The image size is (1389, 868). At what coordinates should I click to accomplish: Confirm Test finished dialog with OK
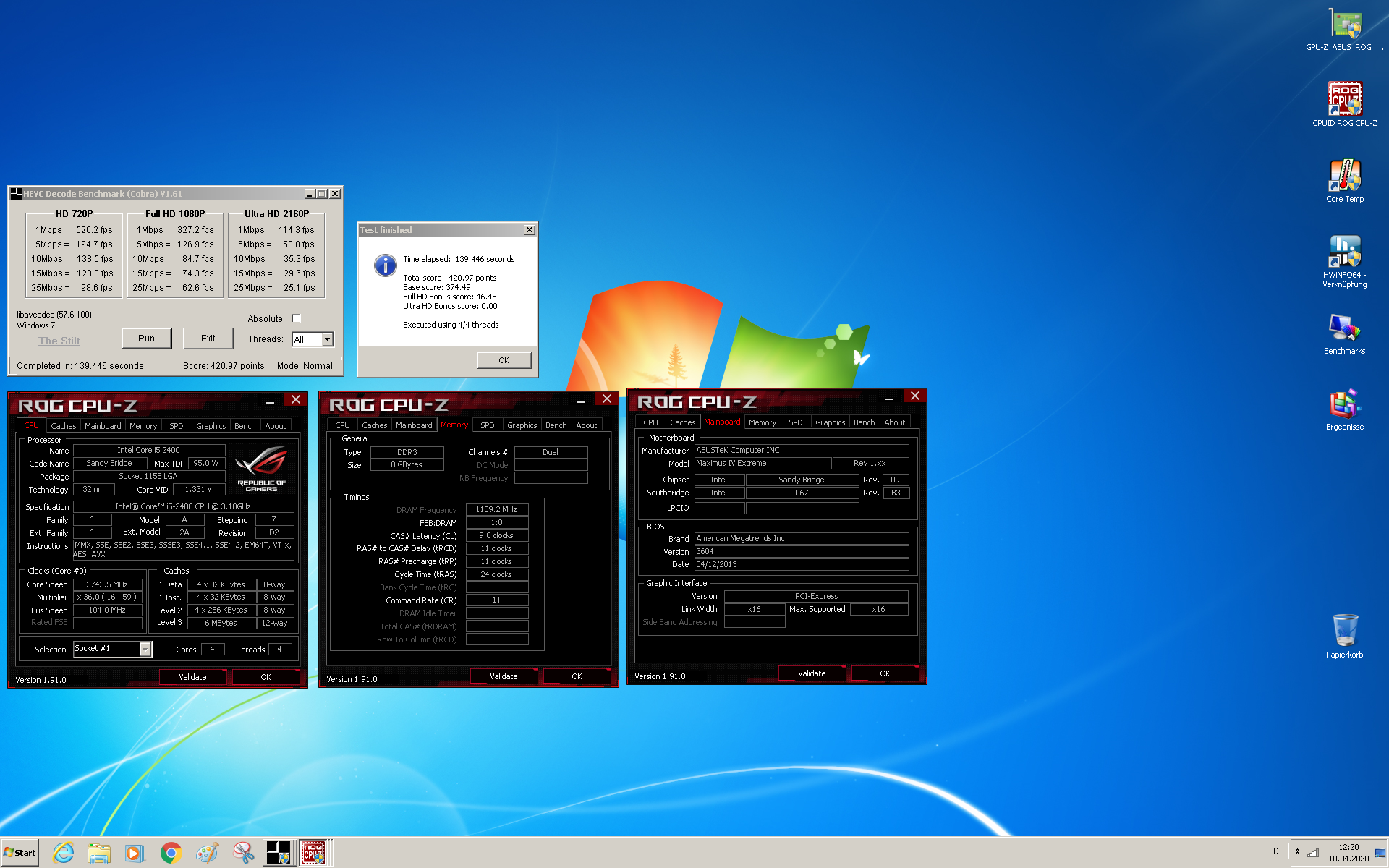click(x=504, y=360)
